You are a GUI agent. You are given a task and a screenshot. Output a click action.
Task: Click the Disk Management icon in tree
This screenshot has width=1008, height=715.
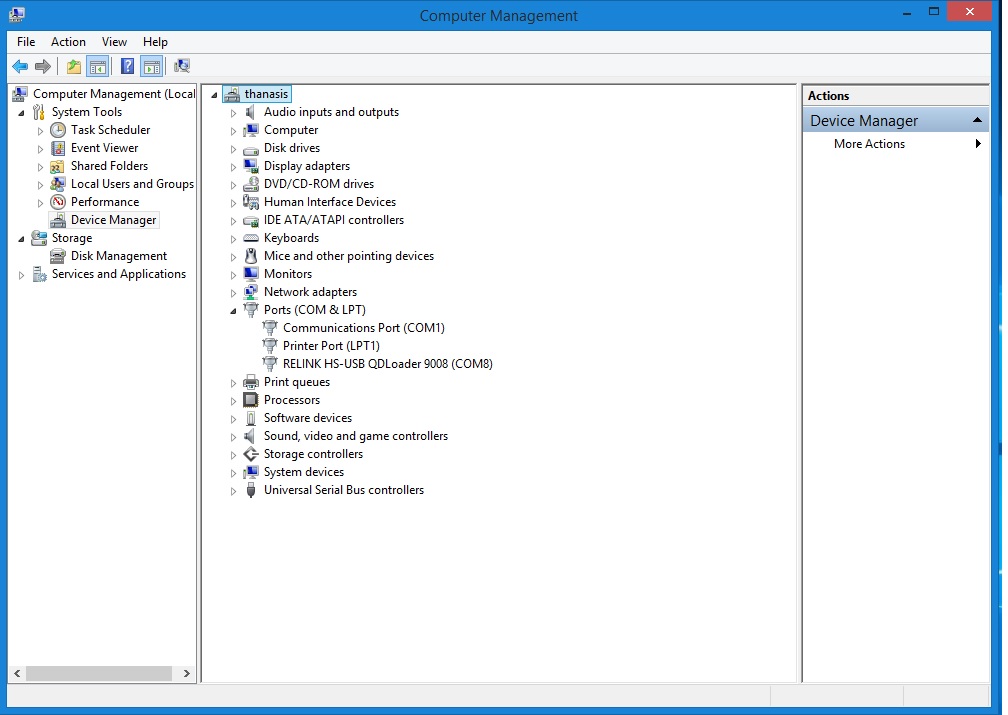pos(58,256)
